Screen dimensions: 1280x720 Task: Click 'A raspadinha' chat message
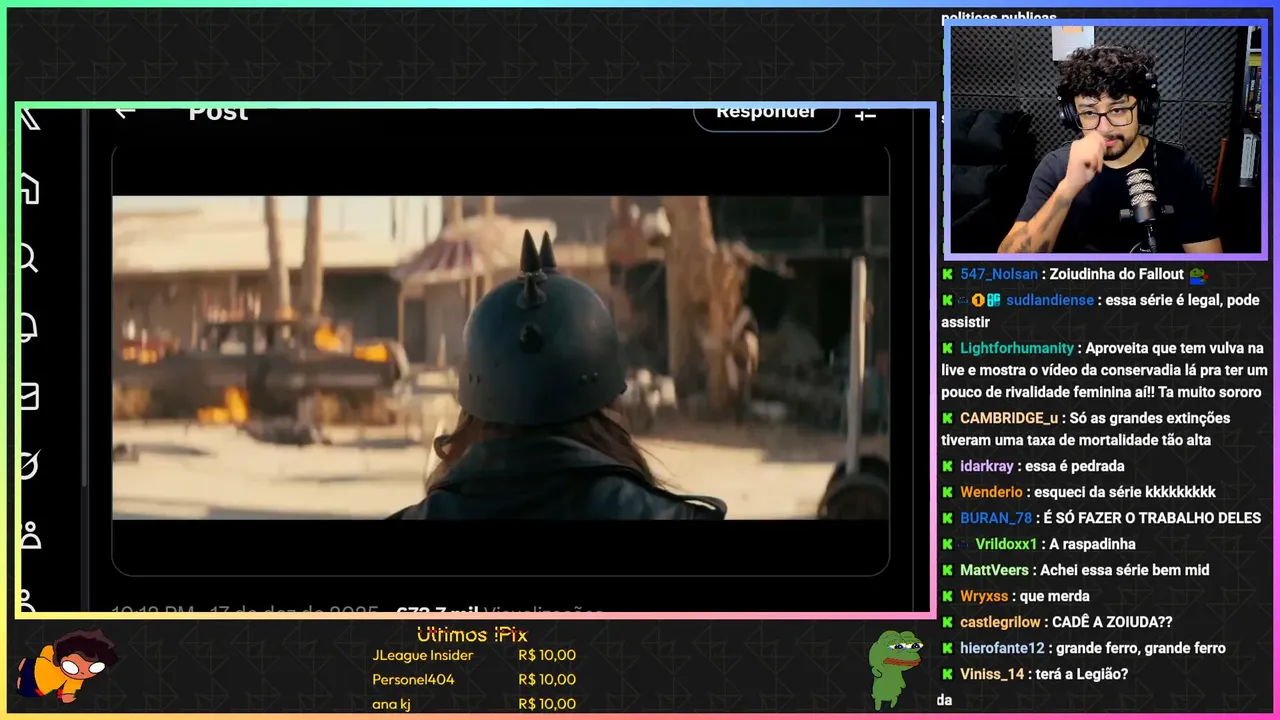(x=1092, y=544)
